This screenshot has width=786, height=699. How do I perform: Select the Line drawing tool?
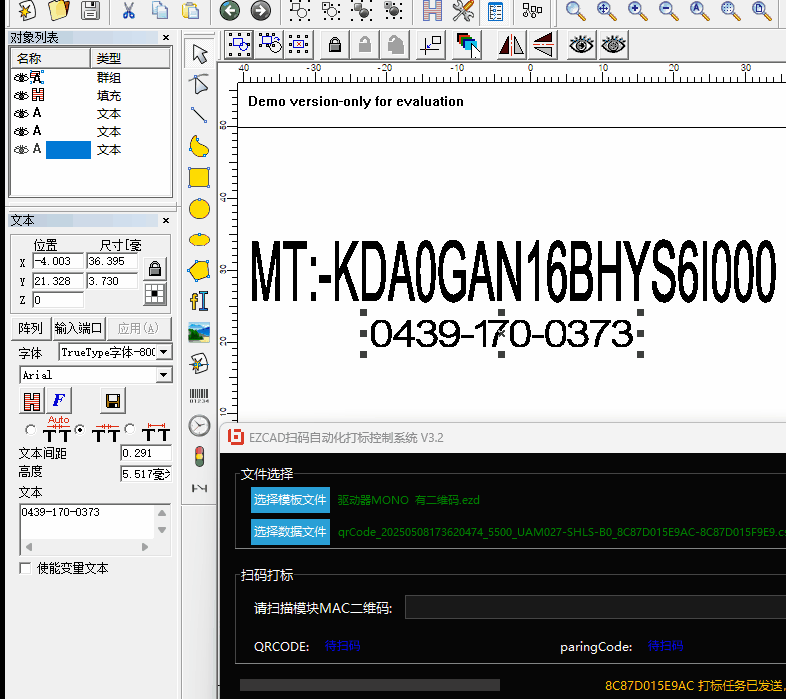200,115
